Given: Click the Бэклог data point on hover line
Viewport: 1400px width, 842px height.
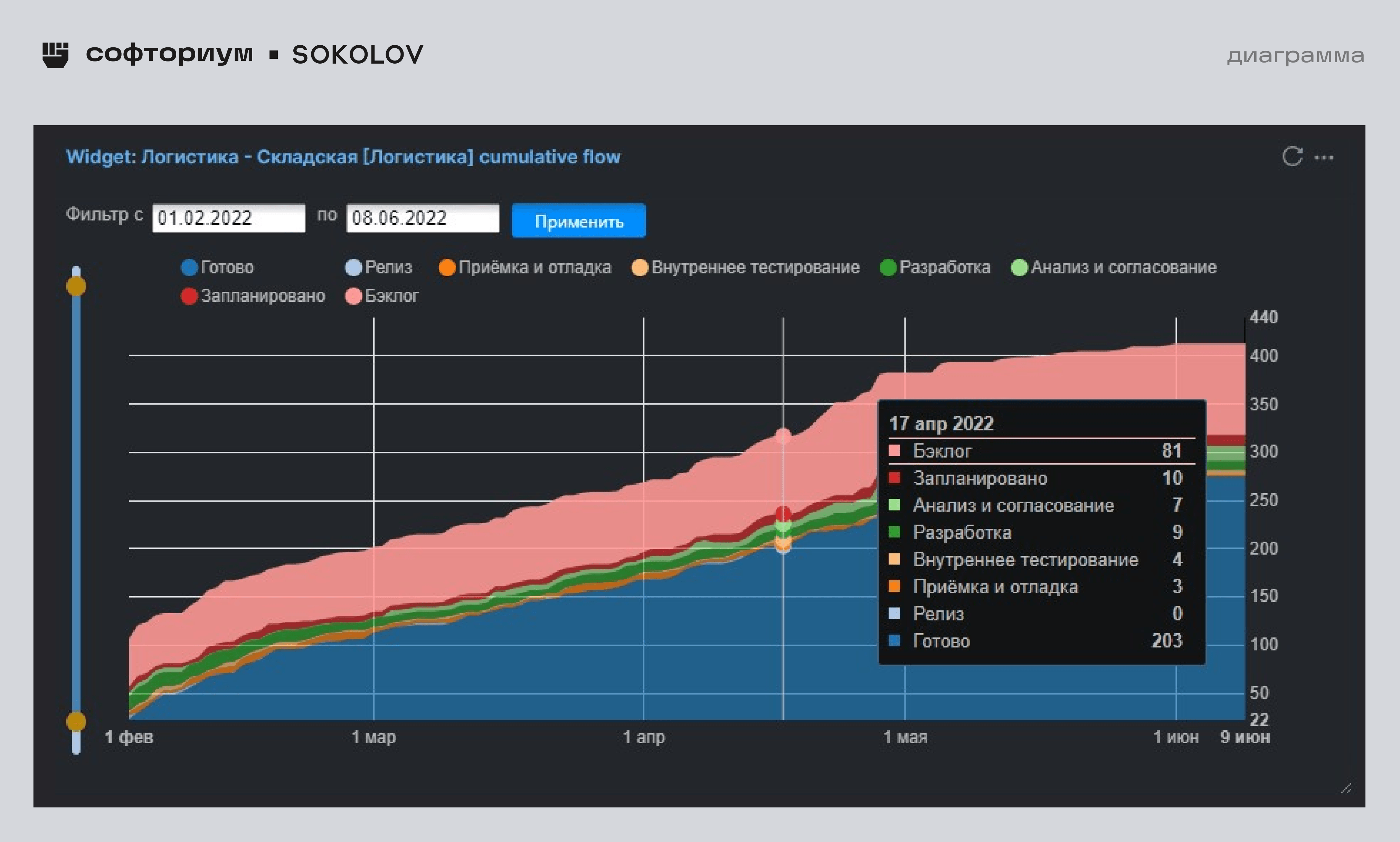Looking at the screenshot, I should tap(783, 436).
